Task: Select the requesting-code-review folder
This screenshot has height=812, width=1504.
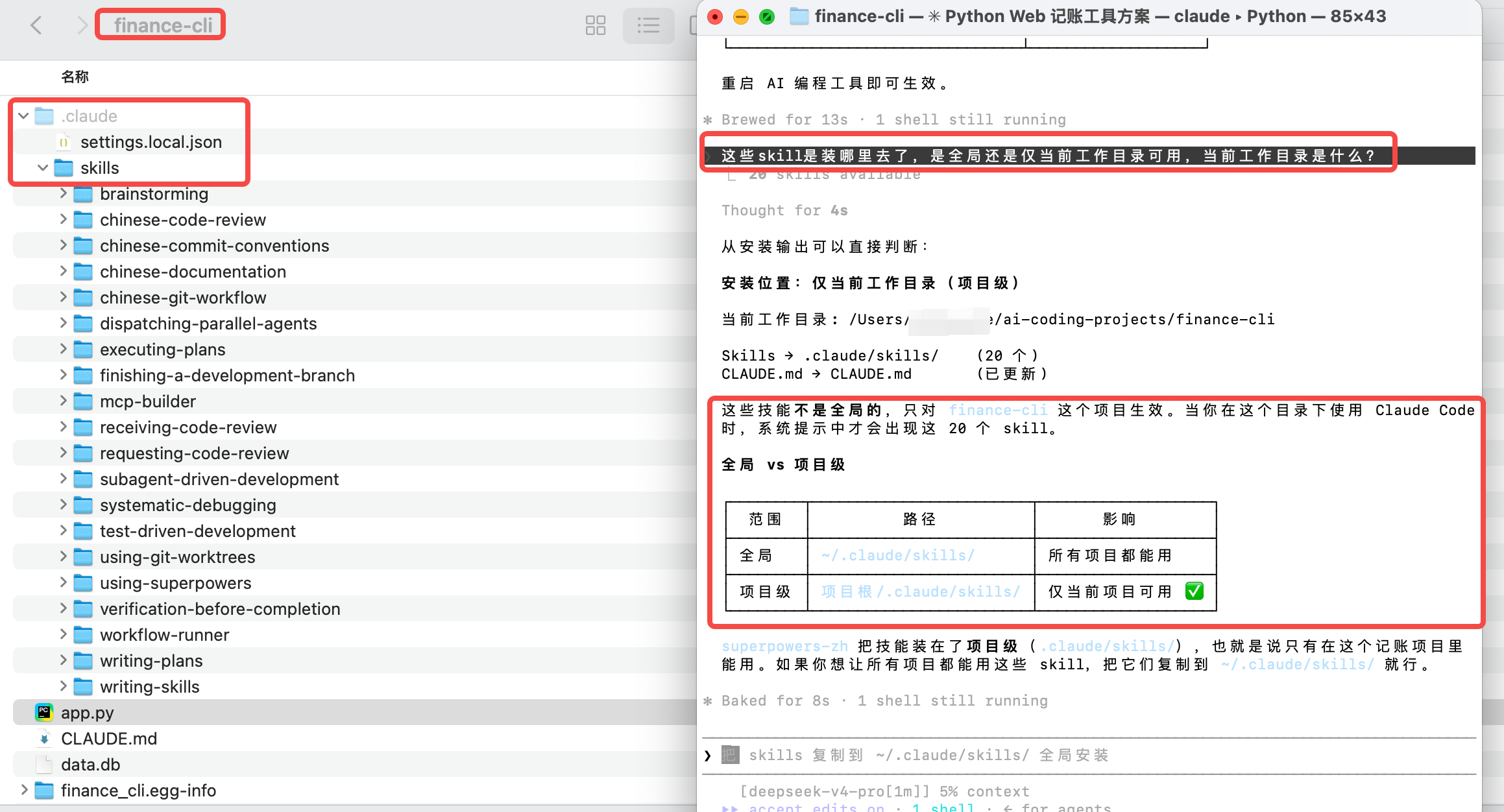Action: pyautogui.click(x=195, y=453)
